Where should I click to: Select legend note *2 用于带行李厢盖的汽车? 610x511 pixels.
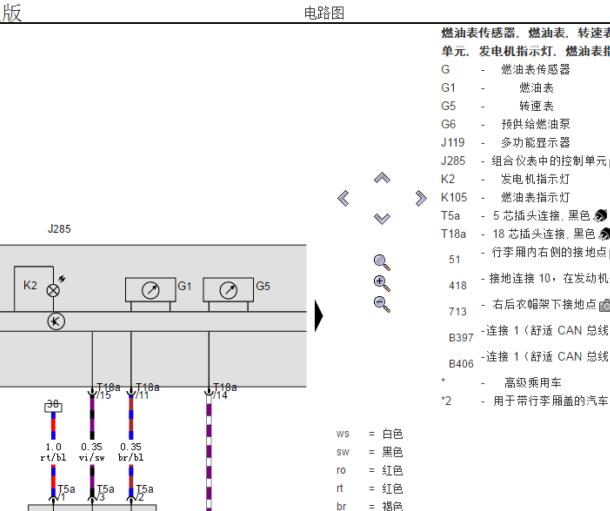525,401
